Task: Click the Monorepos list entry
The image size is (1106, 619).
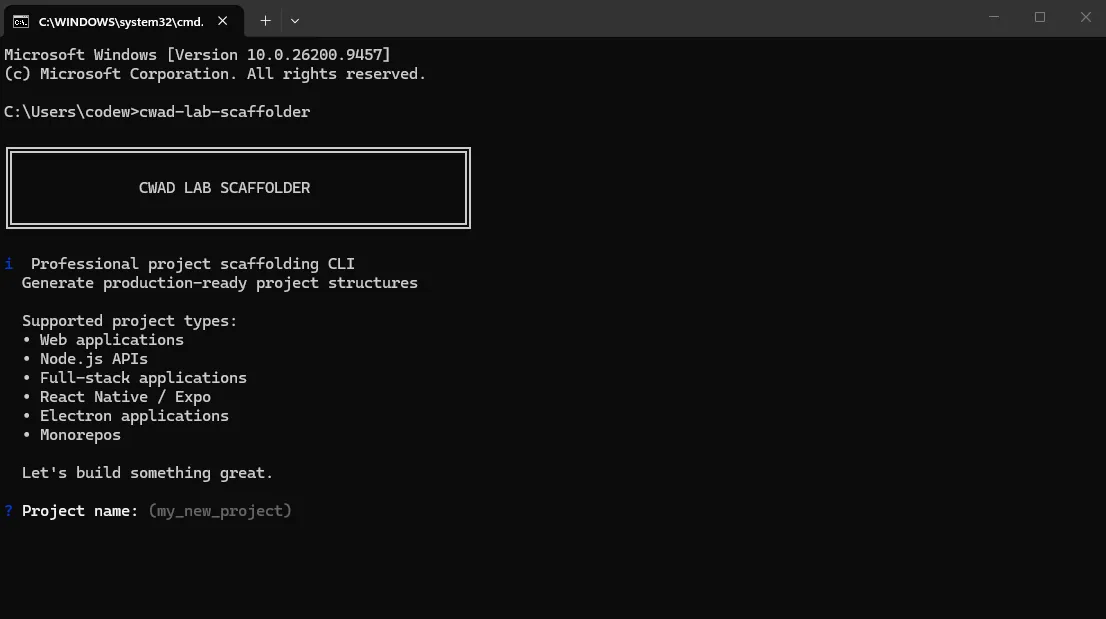Action: [x=80, y=435]
